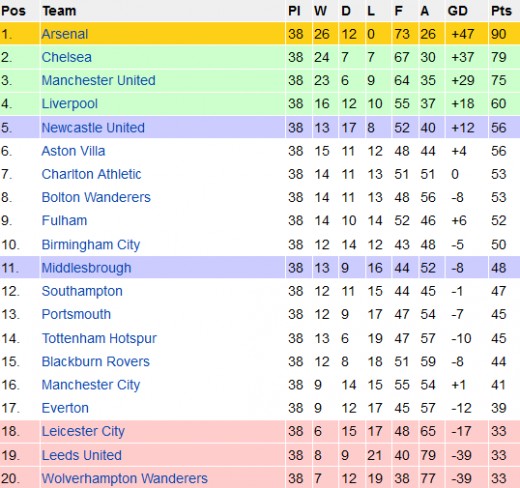Open the Blackburn Rovers link
This screenshot has height=488, width=520.
[96, 362]
